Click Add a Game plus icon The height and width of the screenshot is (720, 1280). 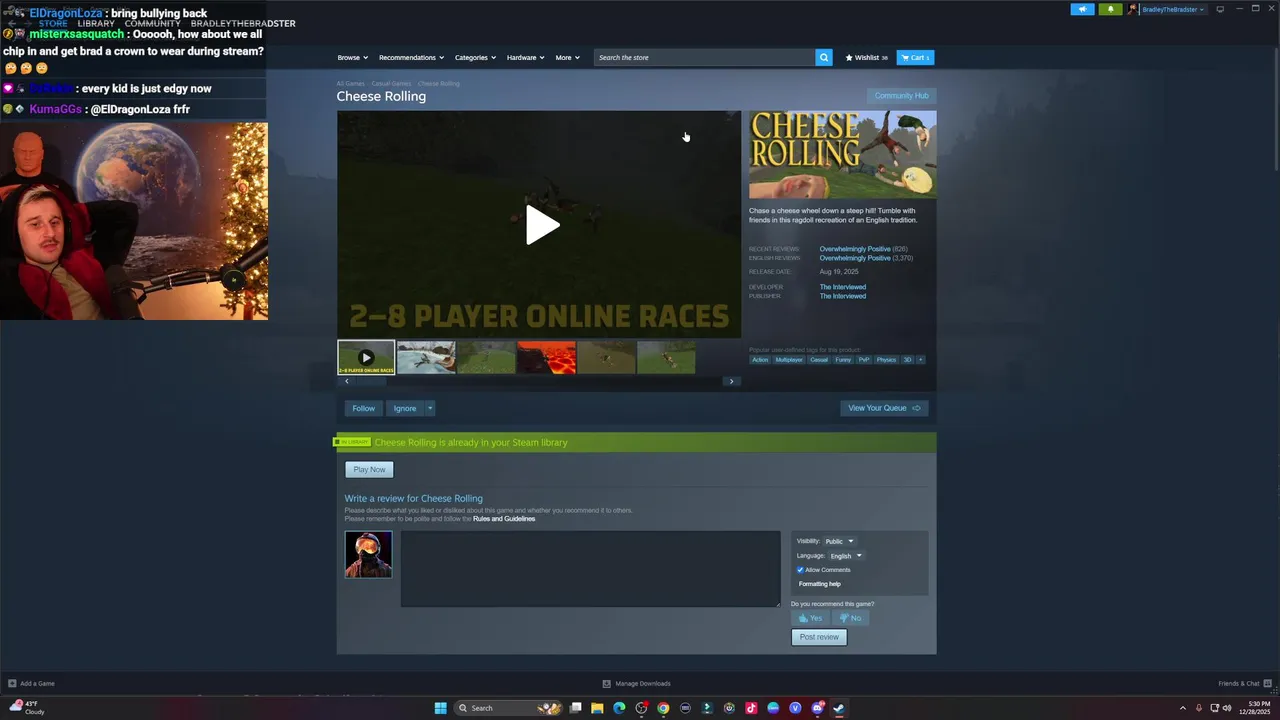tap(12, 683)
